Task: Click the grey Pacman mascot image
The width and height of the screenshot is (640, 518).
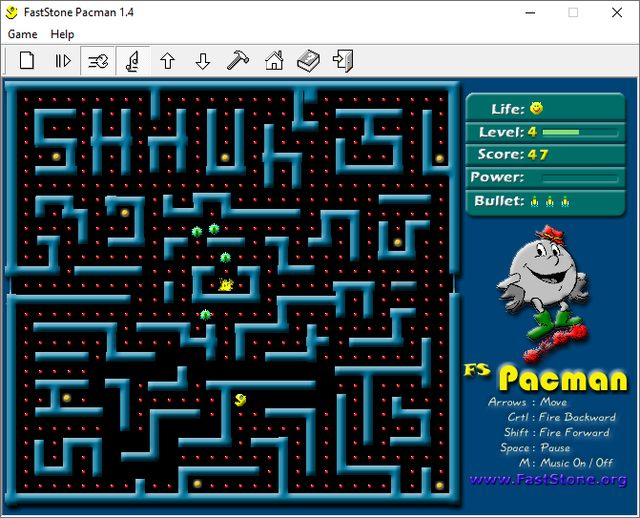Action: (544, 293)
